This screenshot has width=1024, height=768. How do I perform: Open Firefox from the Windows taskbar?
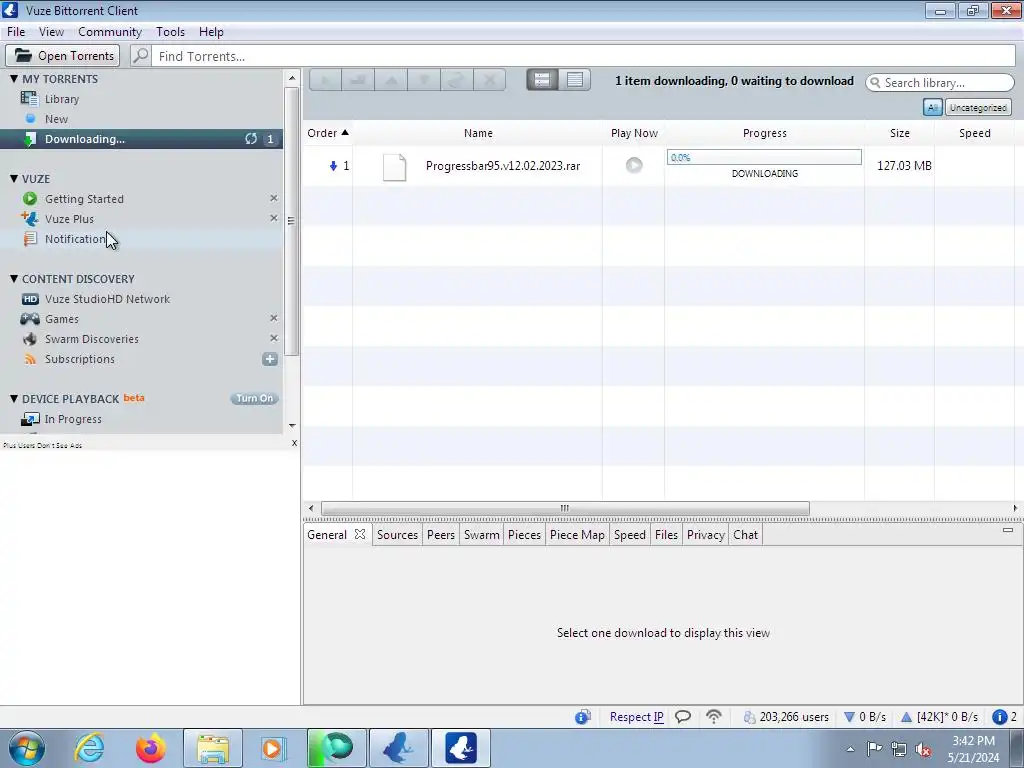(150, 748)
